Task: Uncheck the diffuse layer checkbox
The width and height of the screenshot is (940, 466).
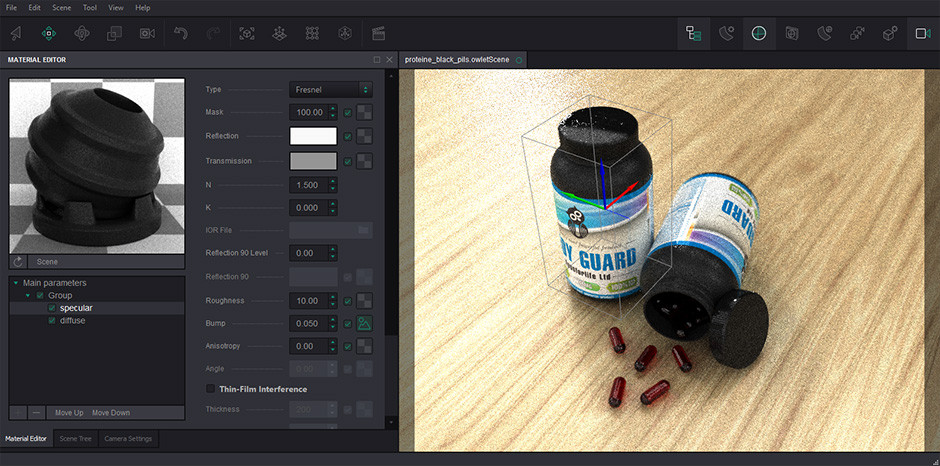Action: (52, 321)
